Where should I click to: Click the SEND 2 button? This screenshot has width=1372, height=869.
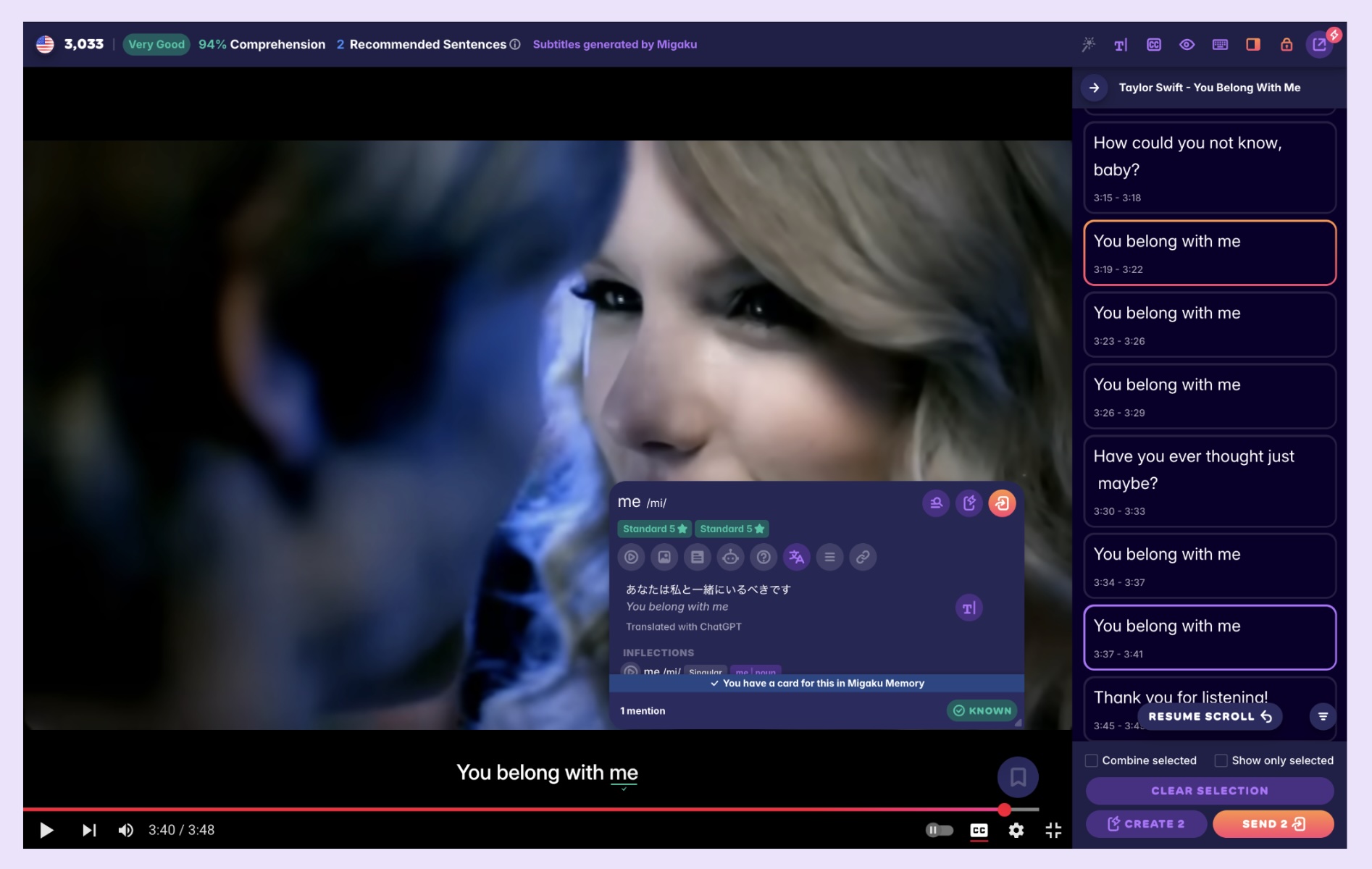coord(1273,823)
